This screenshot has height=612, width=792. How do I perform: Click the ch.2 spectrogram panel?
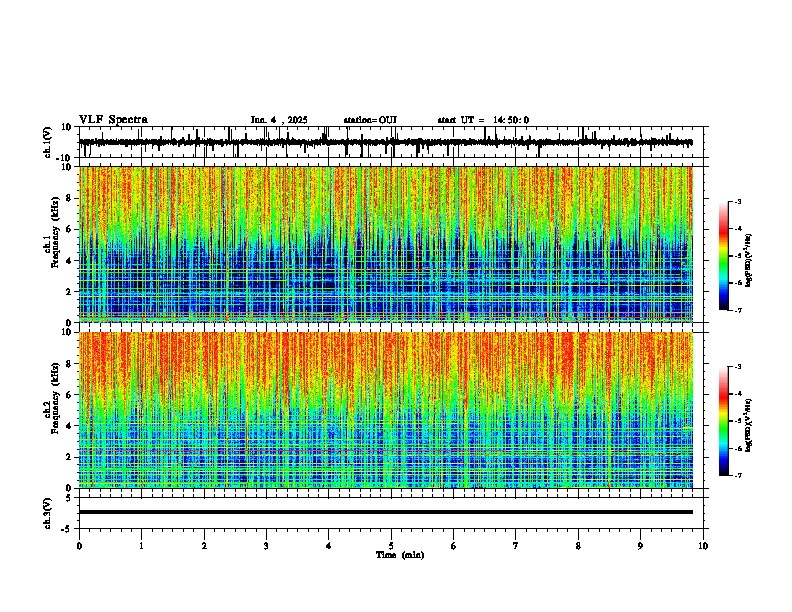(x=386, y=410)
